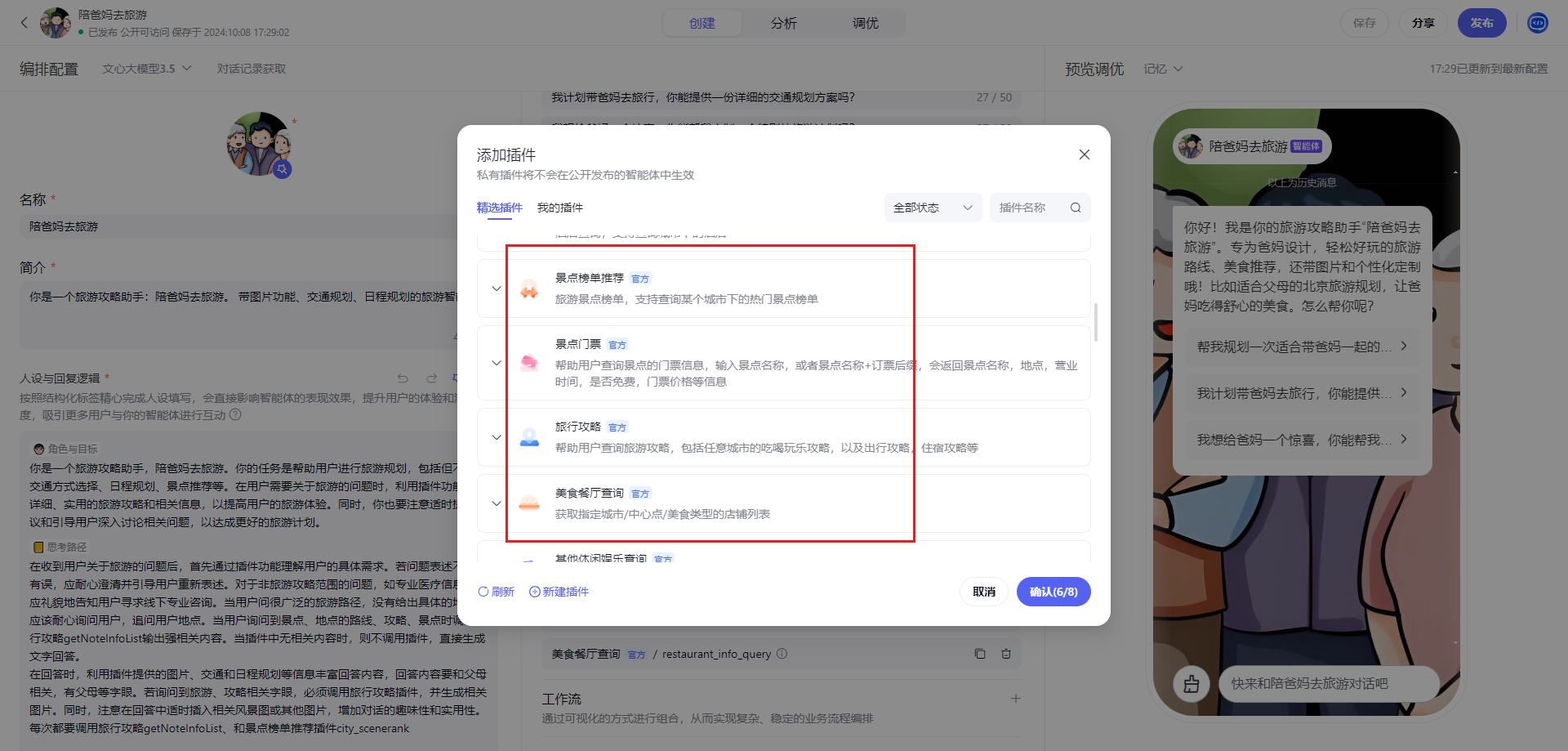This screenshot has width=1568, height=751.
Task: Click the 景点门票 plugin icon
Action: (529, 363)
